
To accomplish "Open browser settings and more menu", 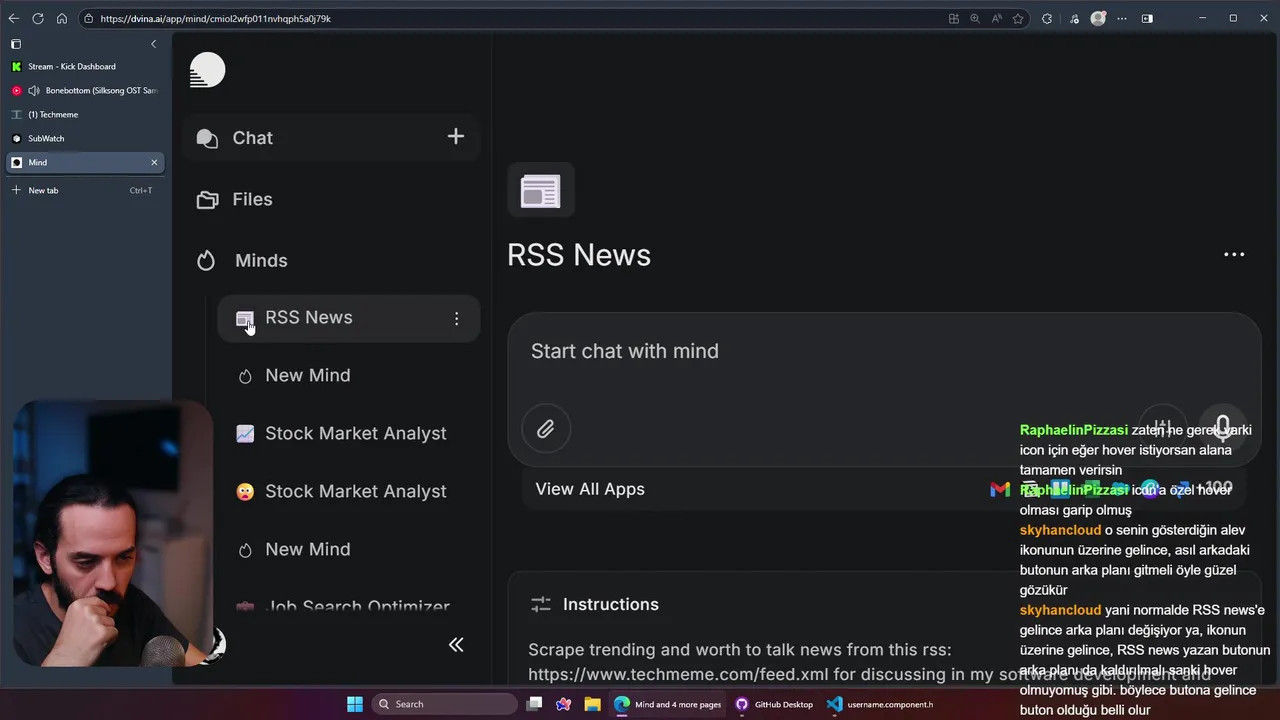I will tap(1122, 18).
